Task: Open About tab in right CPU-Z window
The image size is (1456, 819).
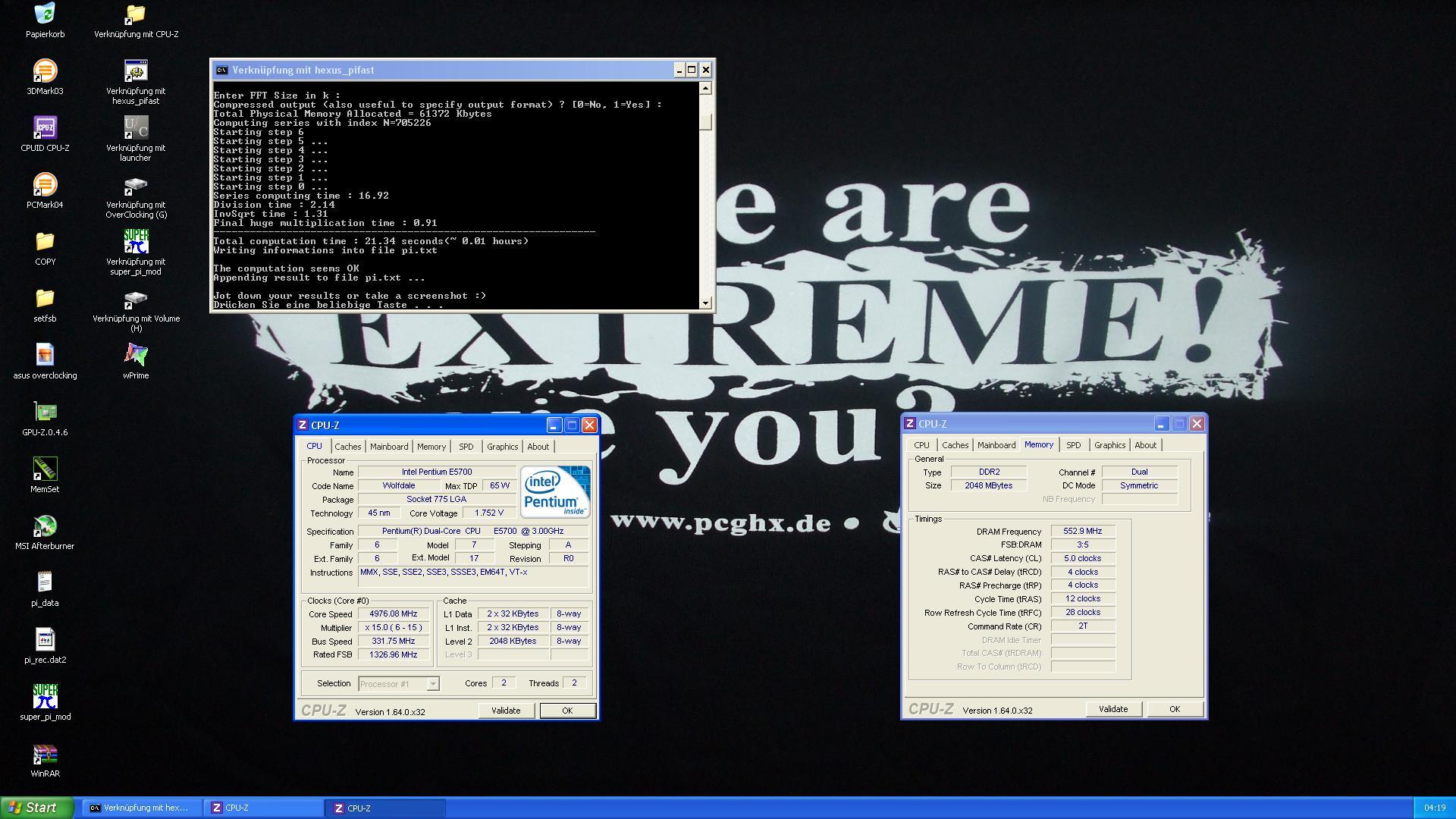Action: (x=1146, y=445)
